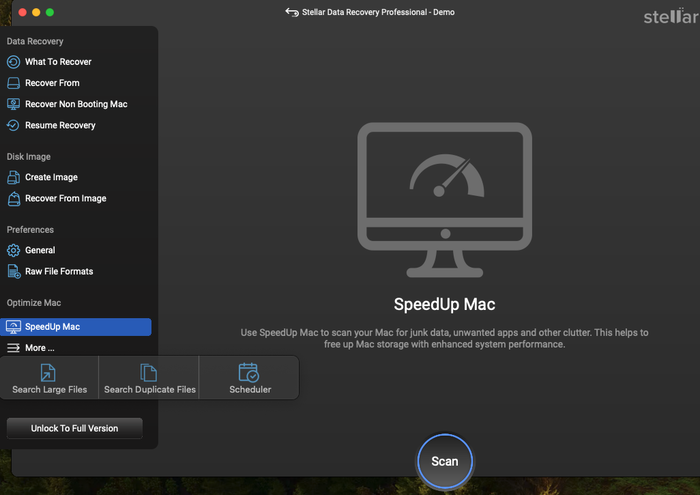700x495 pixels.
Task: Click the Scheduler calendar icon
Action: tap(249, 373)
